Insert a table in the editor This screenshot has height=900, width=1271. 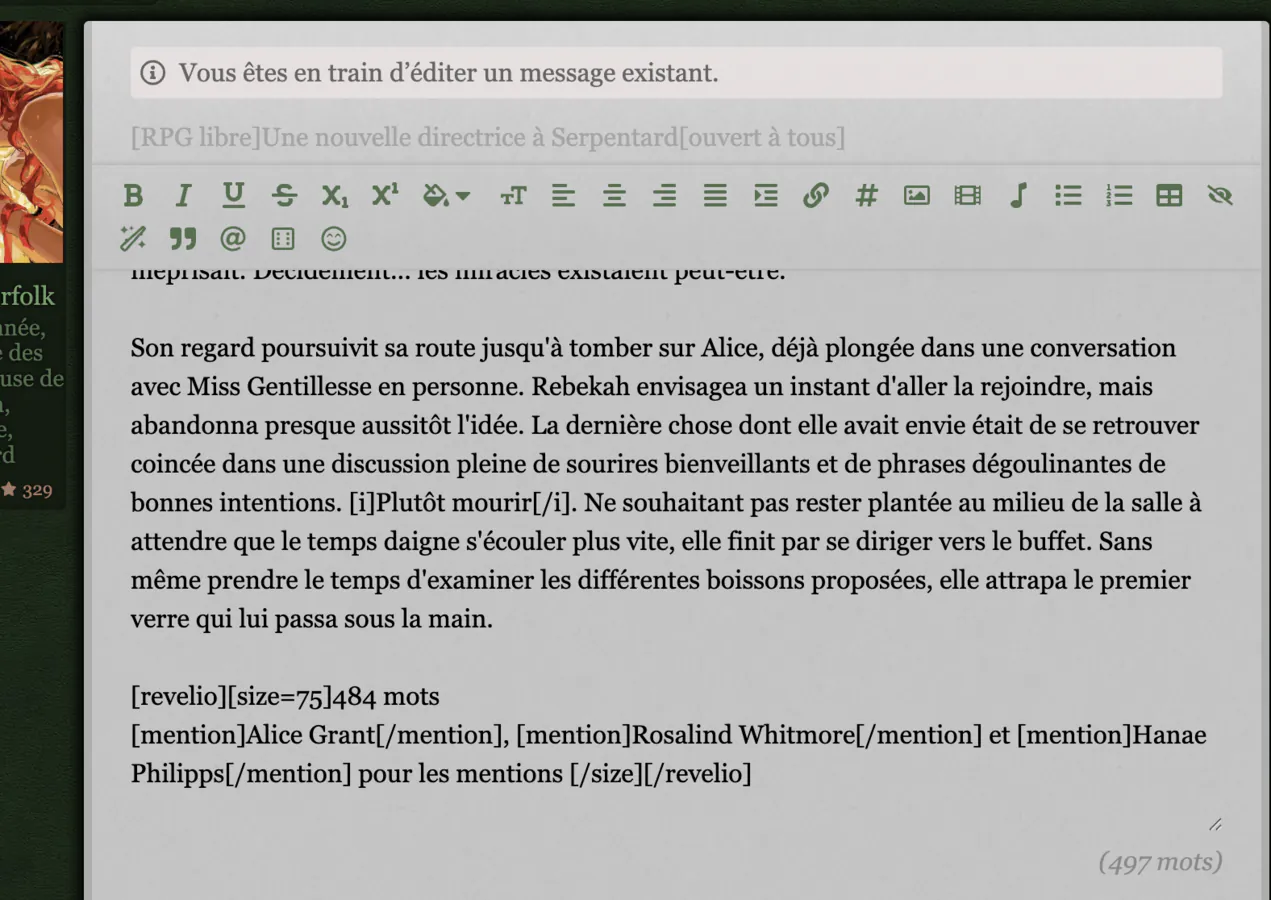[x=1169, y=196]
